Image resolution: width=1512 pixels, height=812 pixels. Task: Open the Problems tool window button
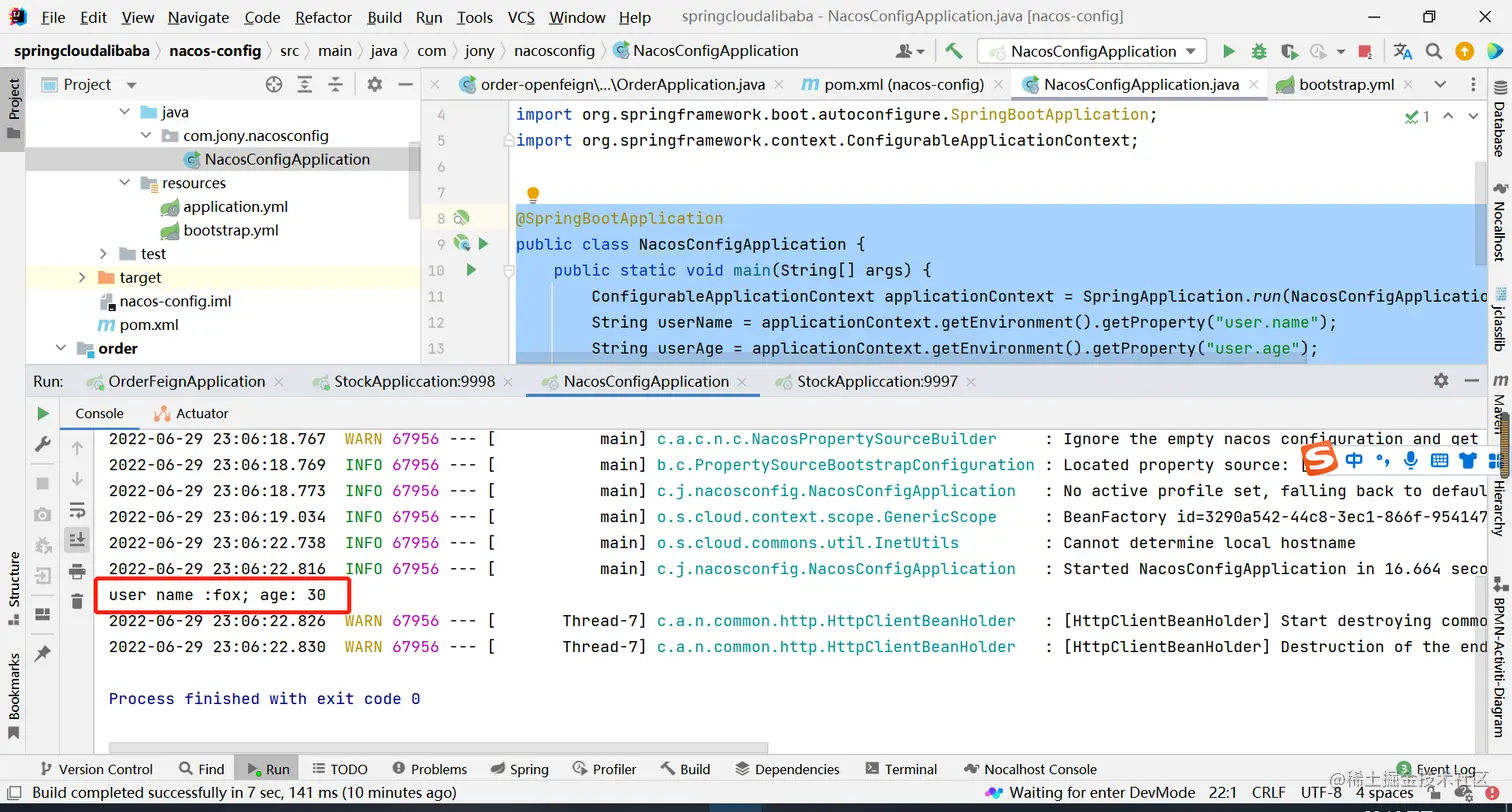coord(429,769)
